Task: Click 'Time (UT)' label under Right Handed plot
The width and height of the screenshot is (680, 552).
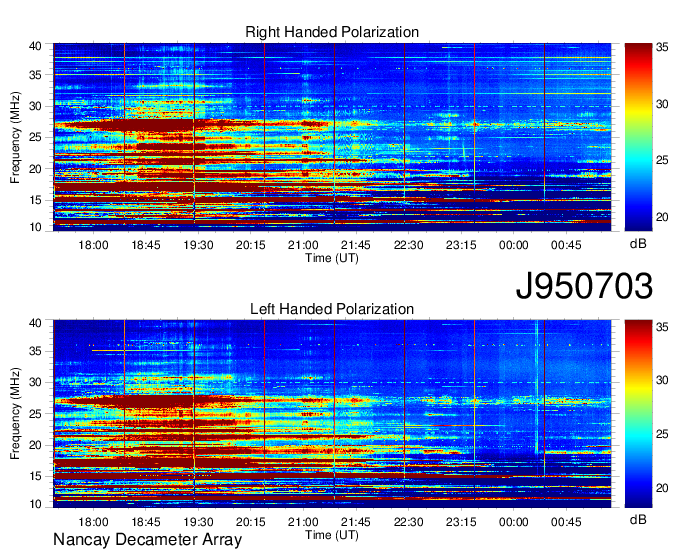Action: pyautogui.click(x=332, y=258)
